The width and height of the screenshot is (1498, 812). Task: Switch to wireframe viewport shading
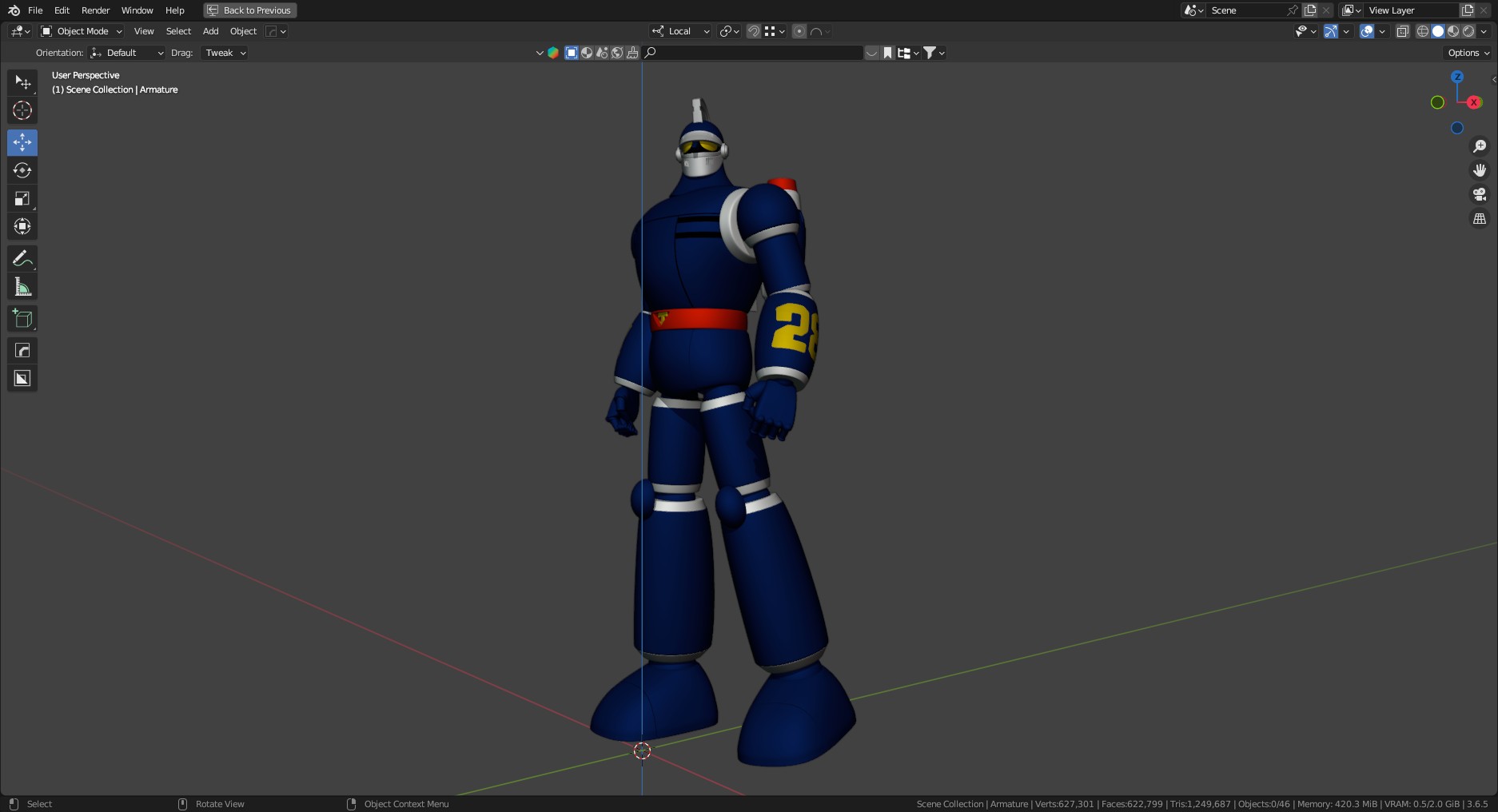point(1423,31)
